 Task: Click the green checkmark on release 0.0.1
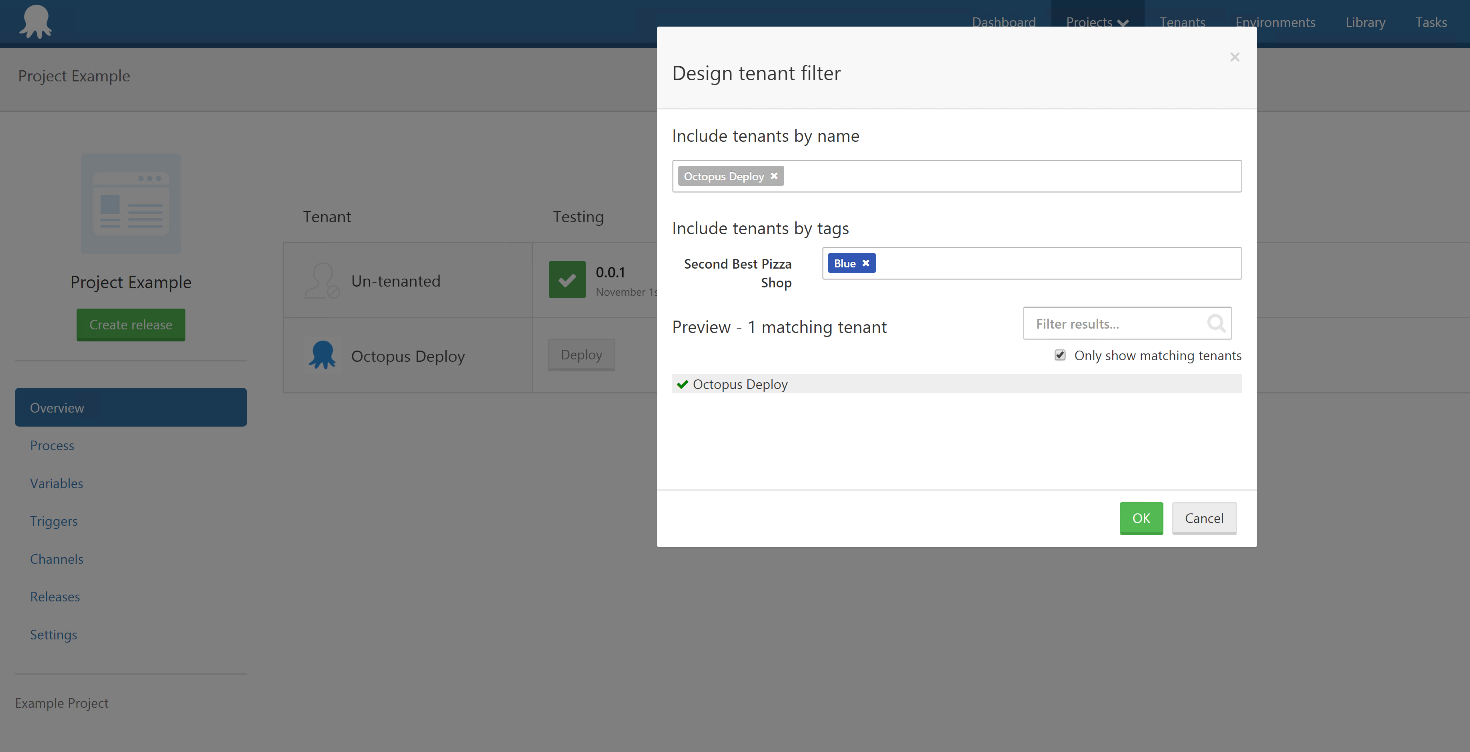click(567, 279)
